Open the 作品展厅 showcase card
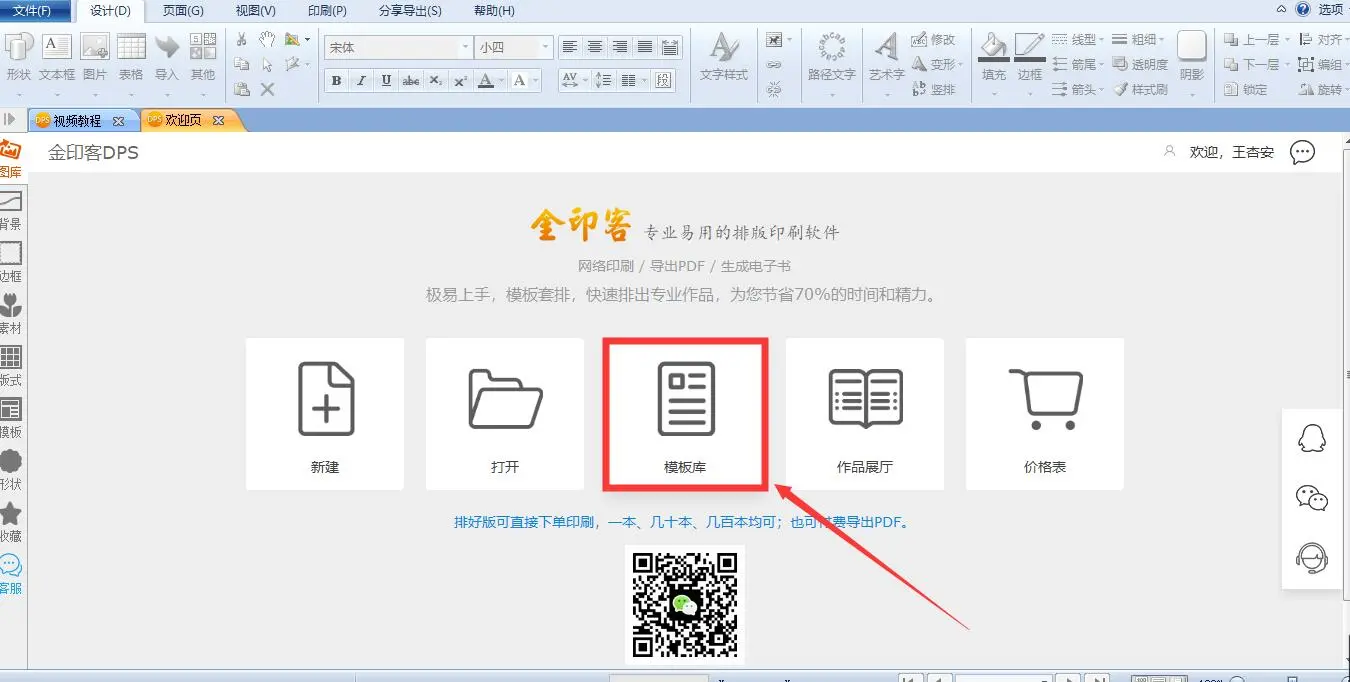 [865, 414]
